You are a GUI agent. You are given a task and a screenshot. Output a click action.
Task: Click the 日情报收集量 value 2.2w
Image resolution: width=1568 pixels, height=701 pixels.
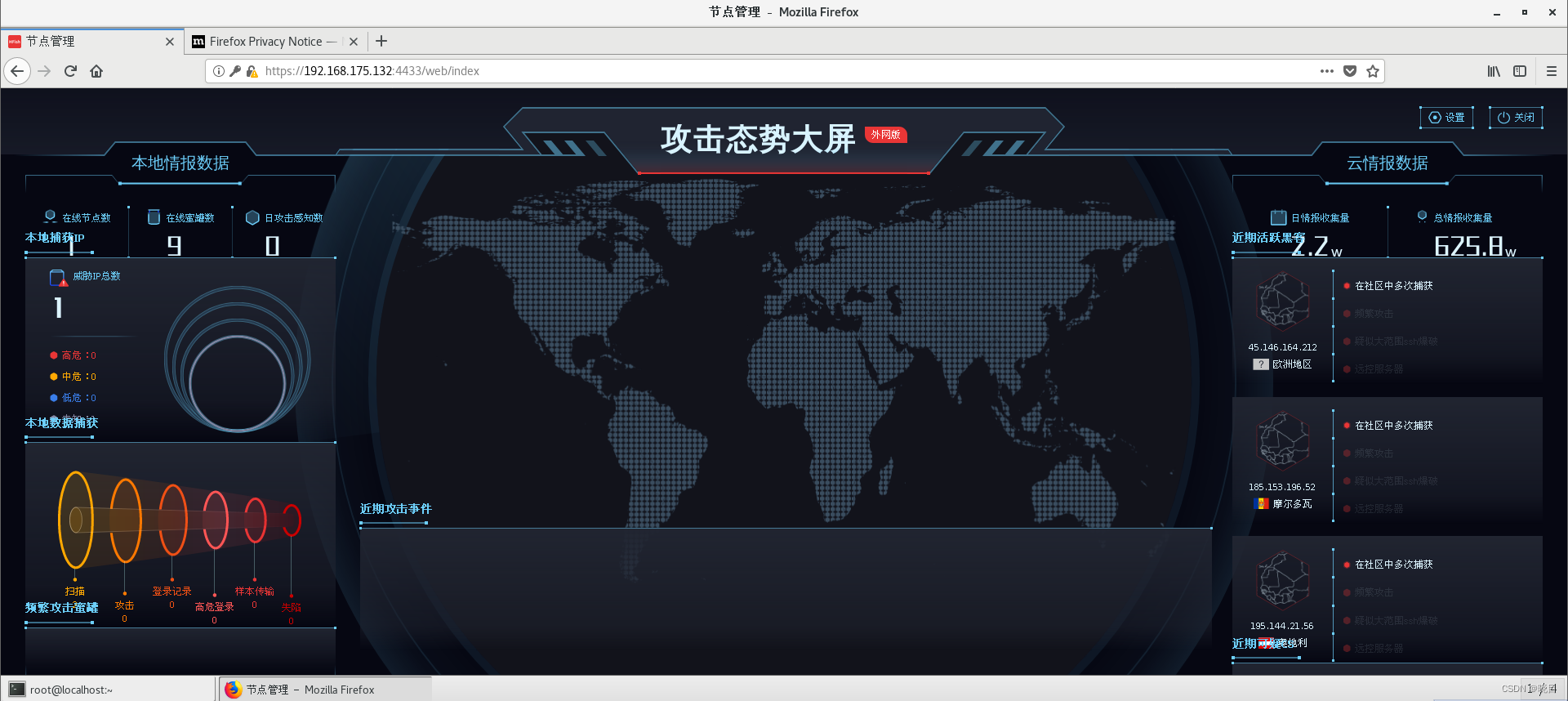pos(1317,246)
